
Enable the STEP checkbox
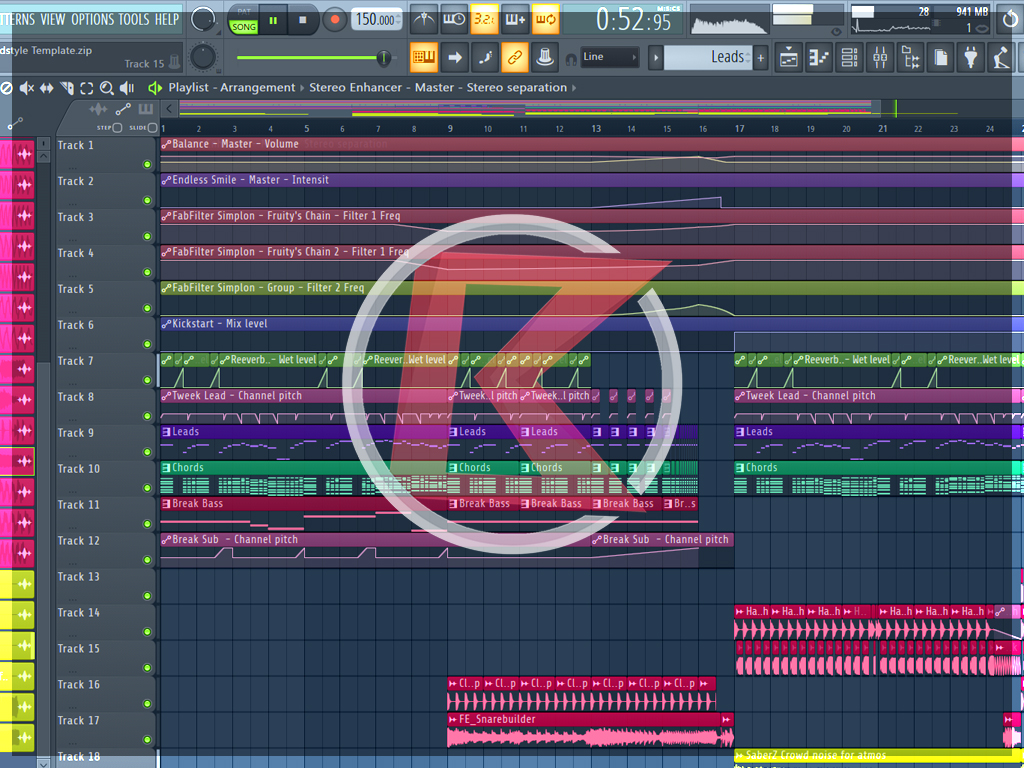point(117,128)
